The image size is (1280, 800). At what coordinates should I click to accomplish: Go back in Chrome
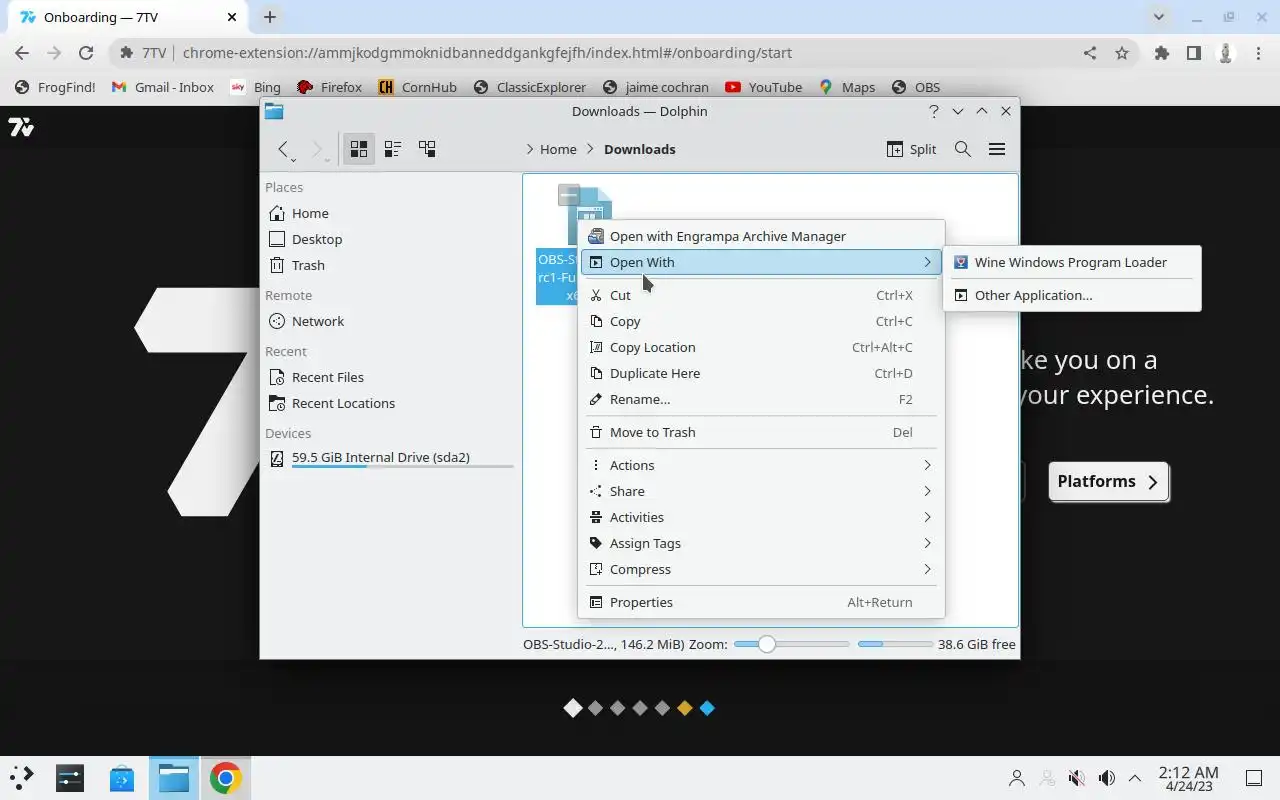[x=22, y=53]
